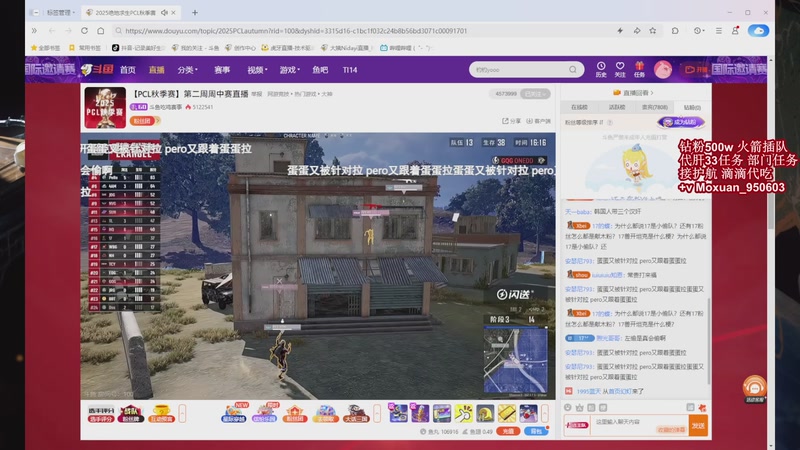Open the 直播回看 replay link

[633, 93]
